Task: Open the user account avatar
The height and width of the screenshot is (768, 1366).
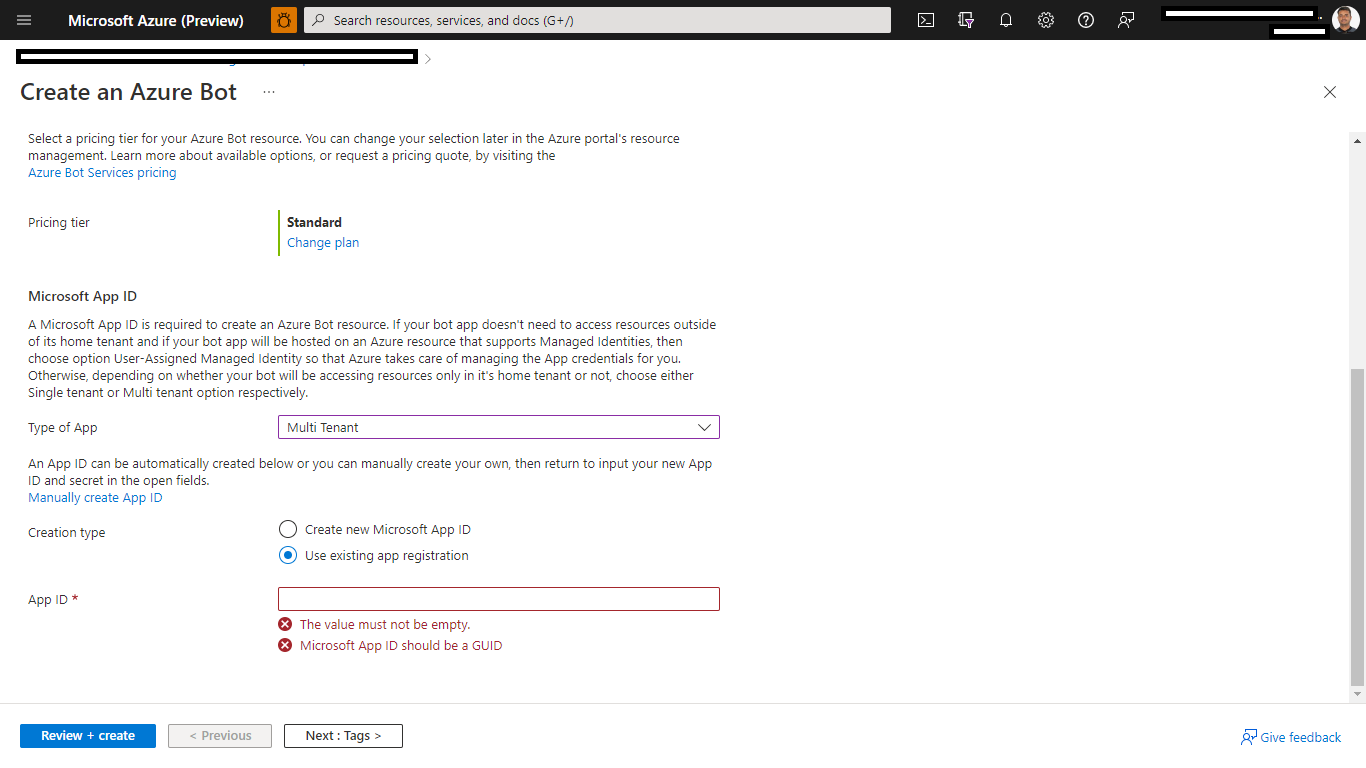Action: 1346,20
